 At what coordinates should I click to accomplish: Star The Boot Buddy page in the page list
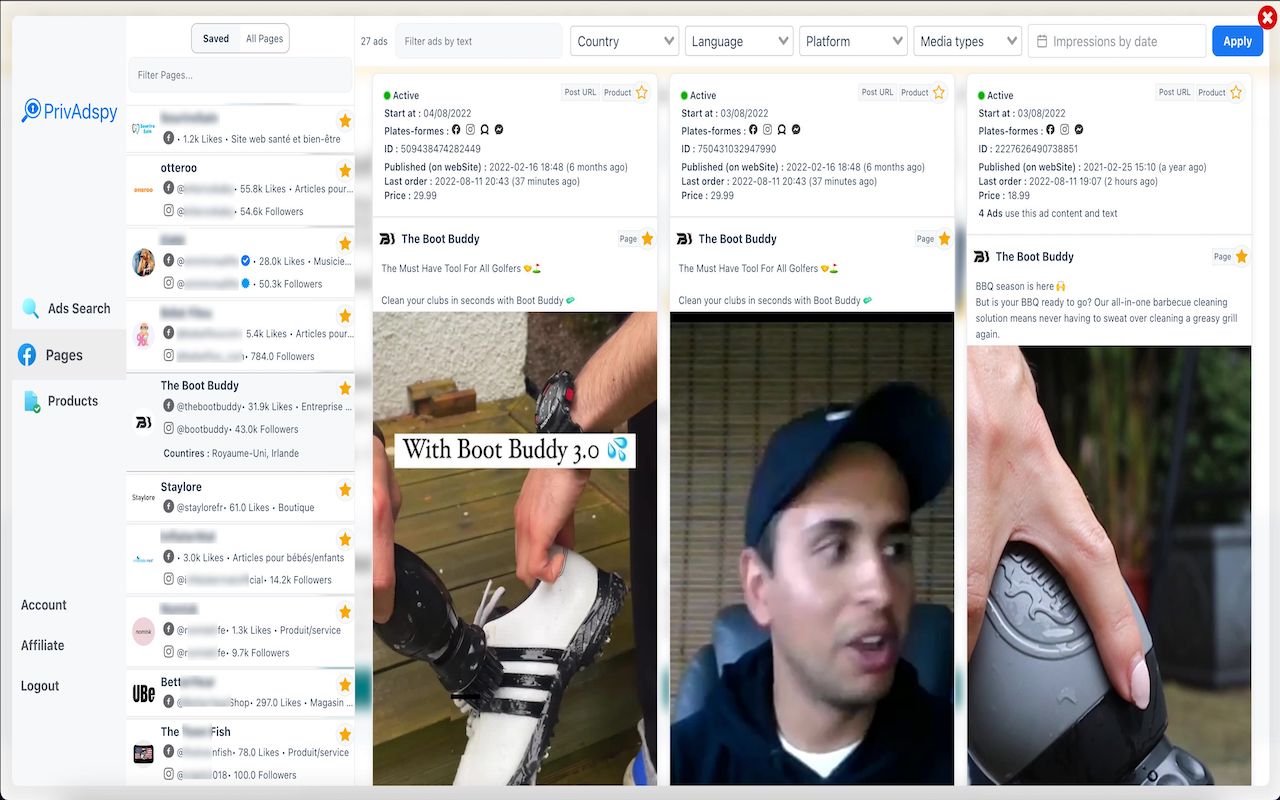pyautogui.click(x=345, y=387)
